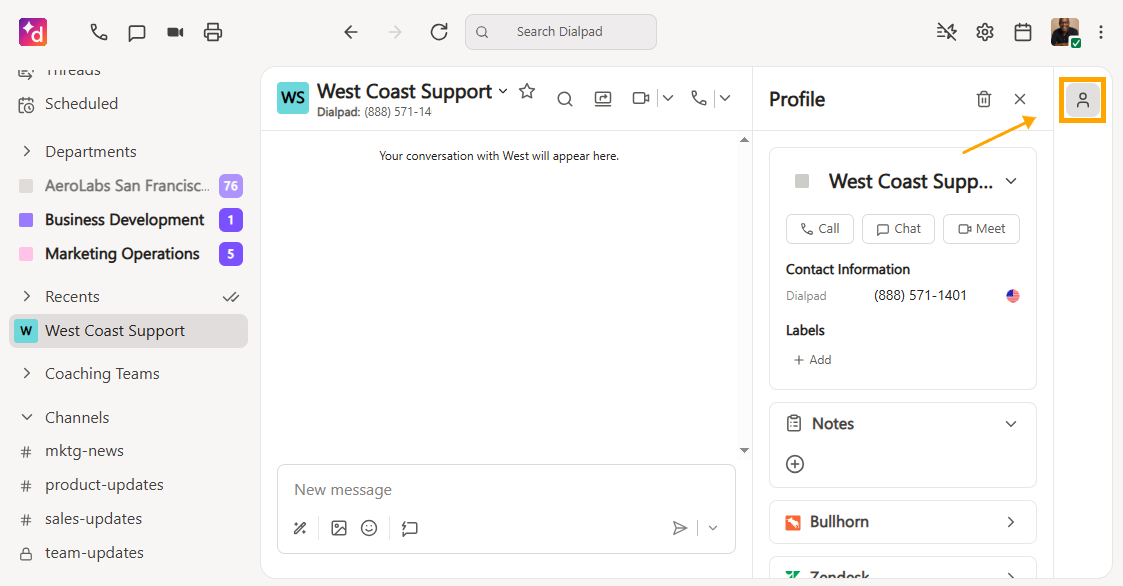The image size is (1123, 586).
Task: Delete contact with trash icon
Action: tap(984, 99)
